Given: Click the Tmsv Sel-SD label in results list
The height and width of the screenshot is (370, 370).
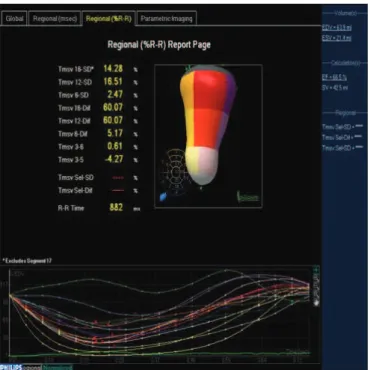Looking at the screenshot, I should [x=75, y=178].
